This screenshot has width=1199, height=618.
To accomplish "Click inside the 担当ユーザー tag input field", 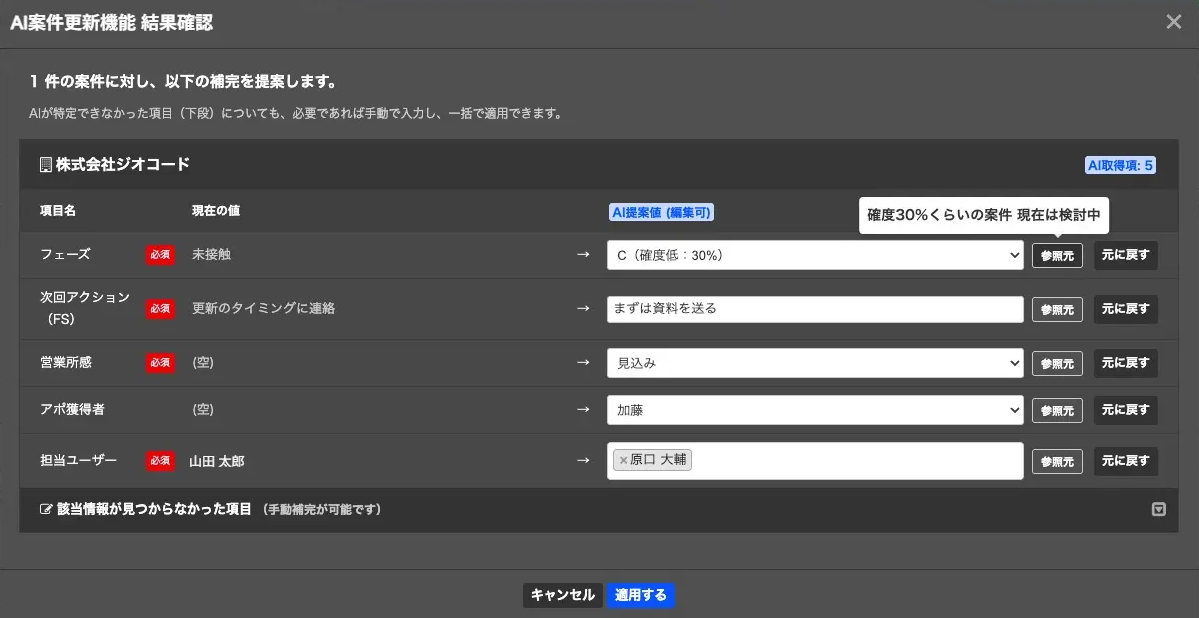I will tap(856, 461).
